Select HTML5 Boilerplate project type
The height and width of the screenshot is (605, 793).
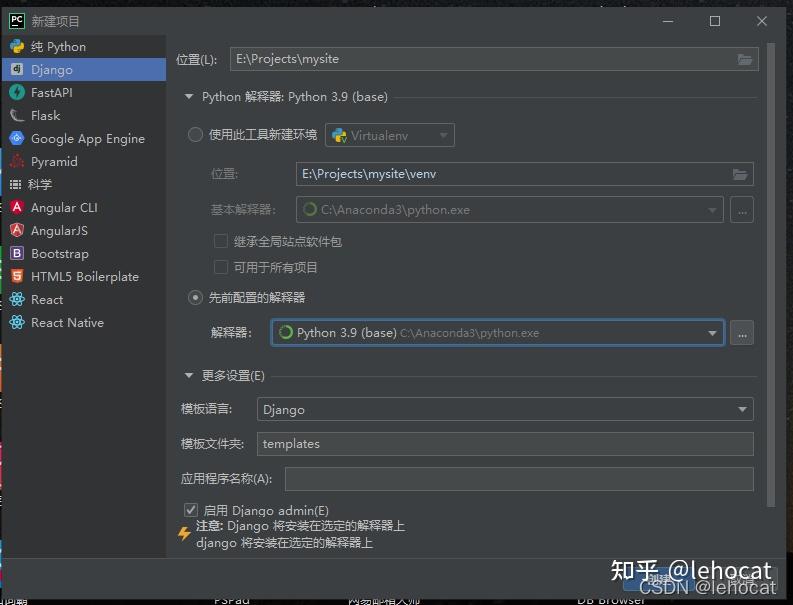point(84,276)
